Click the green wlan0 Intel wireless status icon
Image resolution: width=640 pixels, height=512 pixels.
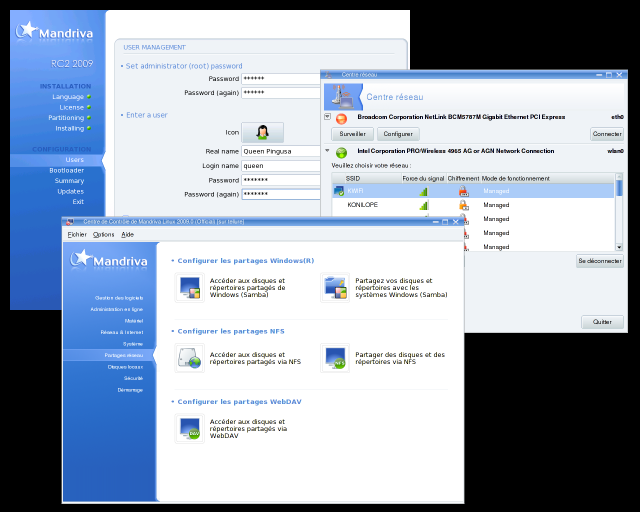coord(341,153)
